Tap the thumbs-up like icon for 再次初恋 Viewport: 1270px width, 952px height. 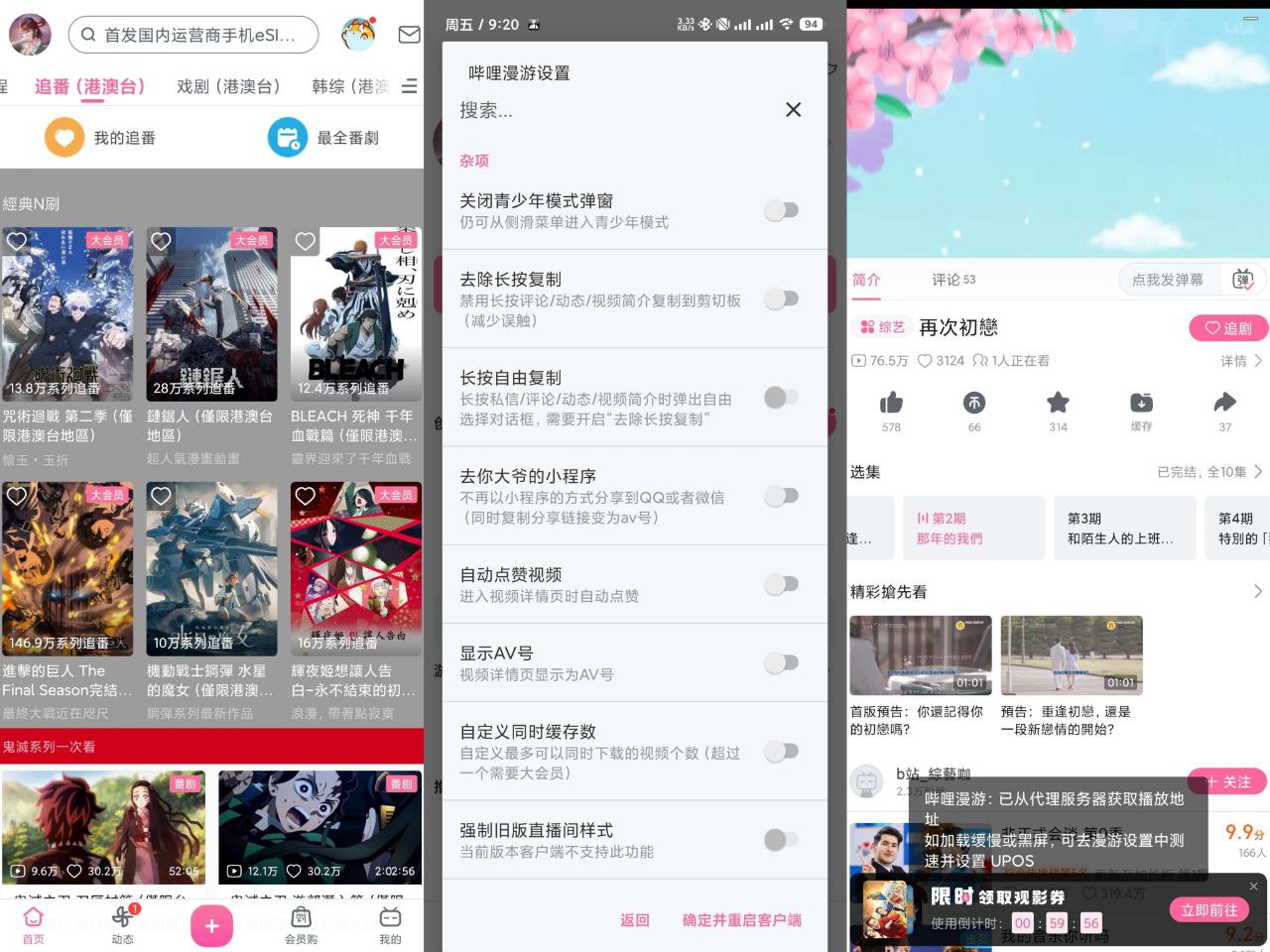890,403
